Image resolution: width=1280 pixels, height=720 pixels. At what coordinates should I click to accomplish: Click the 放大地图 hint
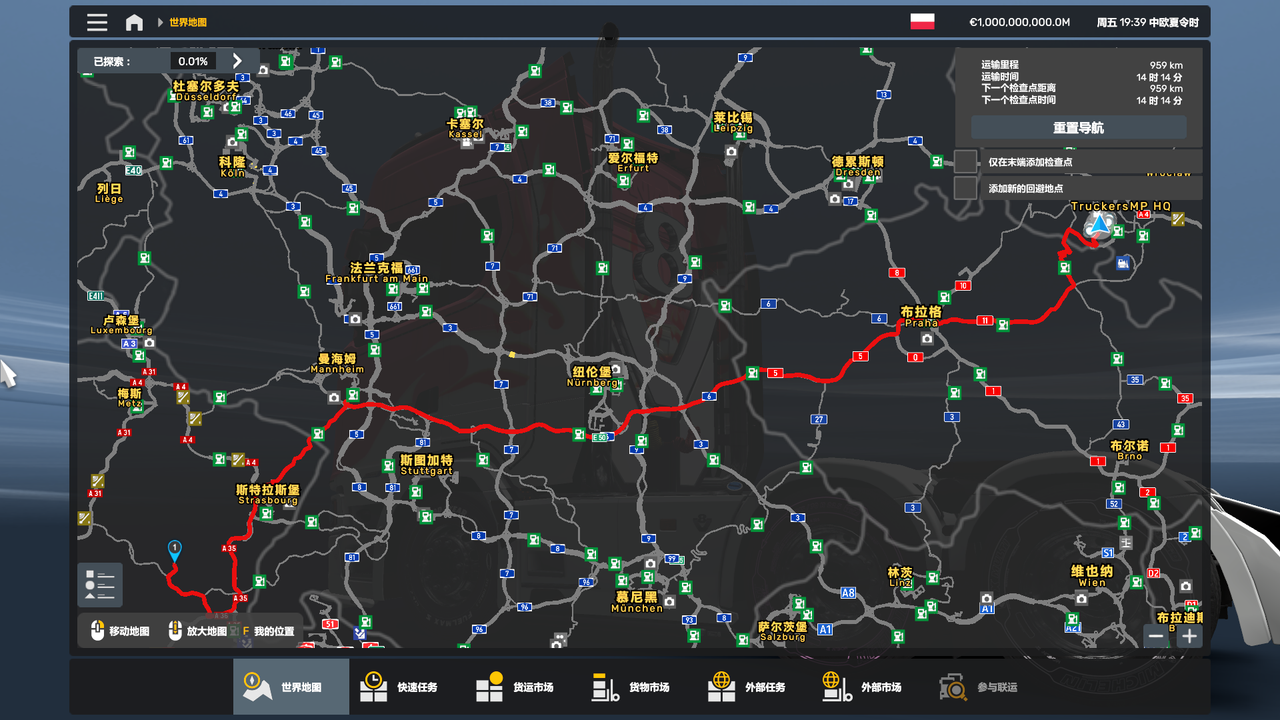point(207,632)
